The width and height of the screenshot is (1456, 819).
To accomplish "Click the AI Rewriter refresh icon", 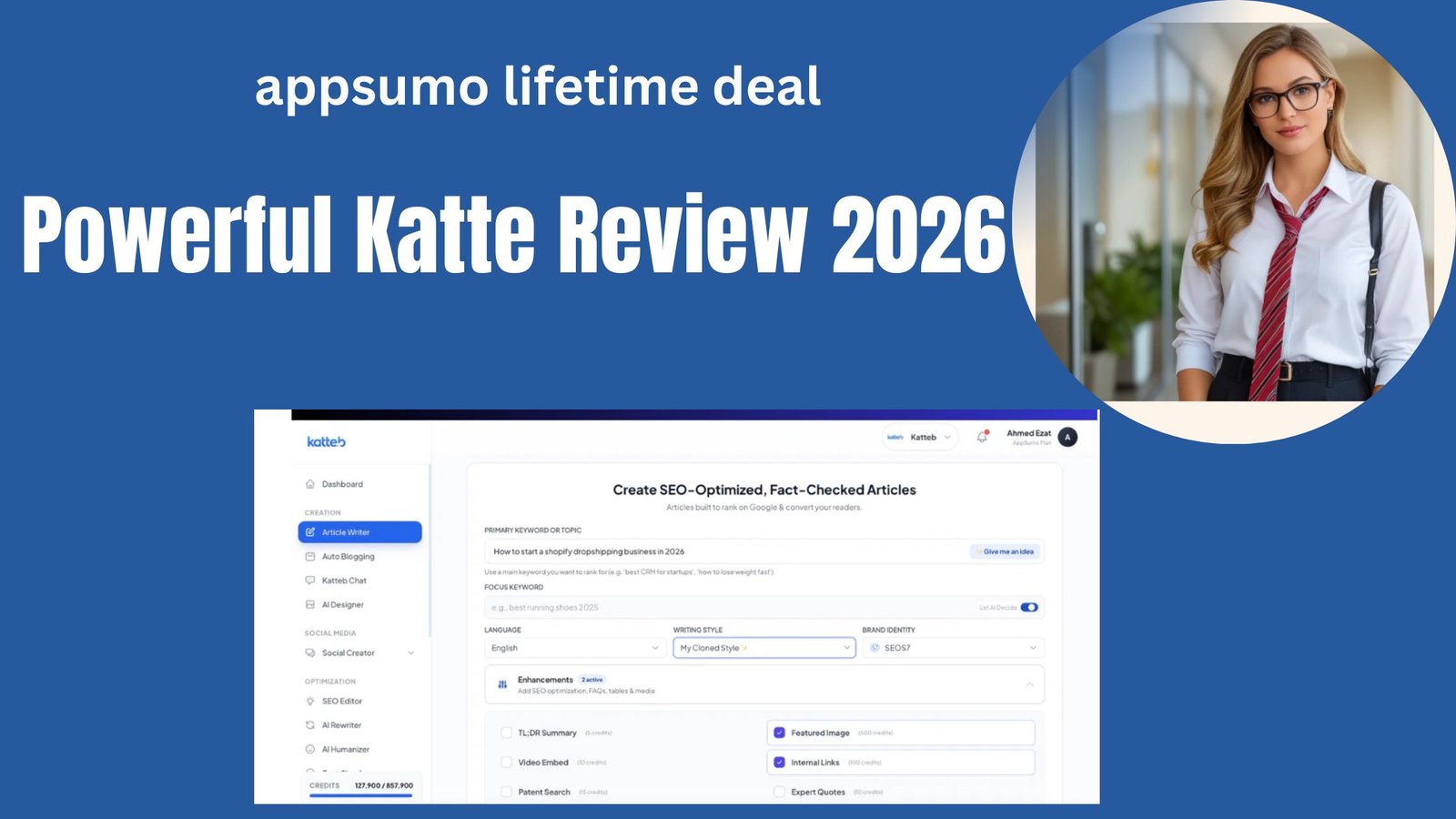I will coord(310,725).
